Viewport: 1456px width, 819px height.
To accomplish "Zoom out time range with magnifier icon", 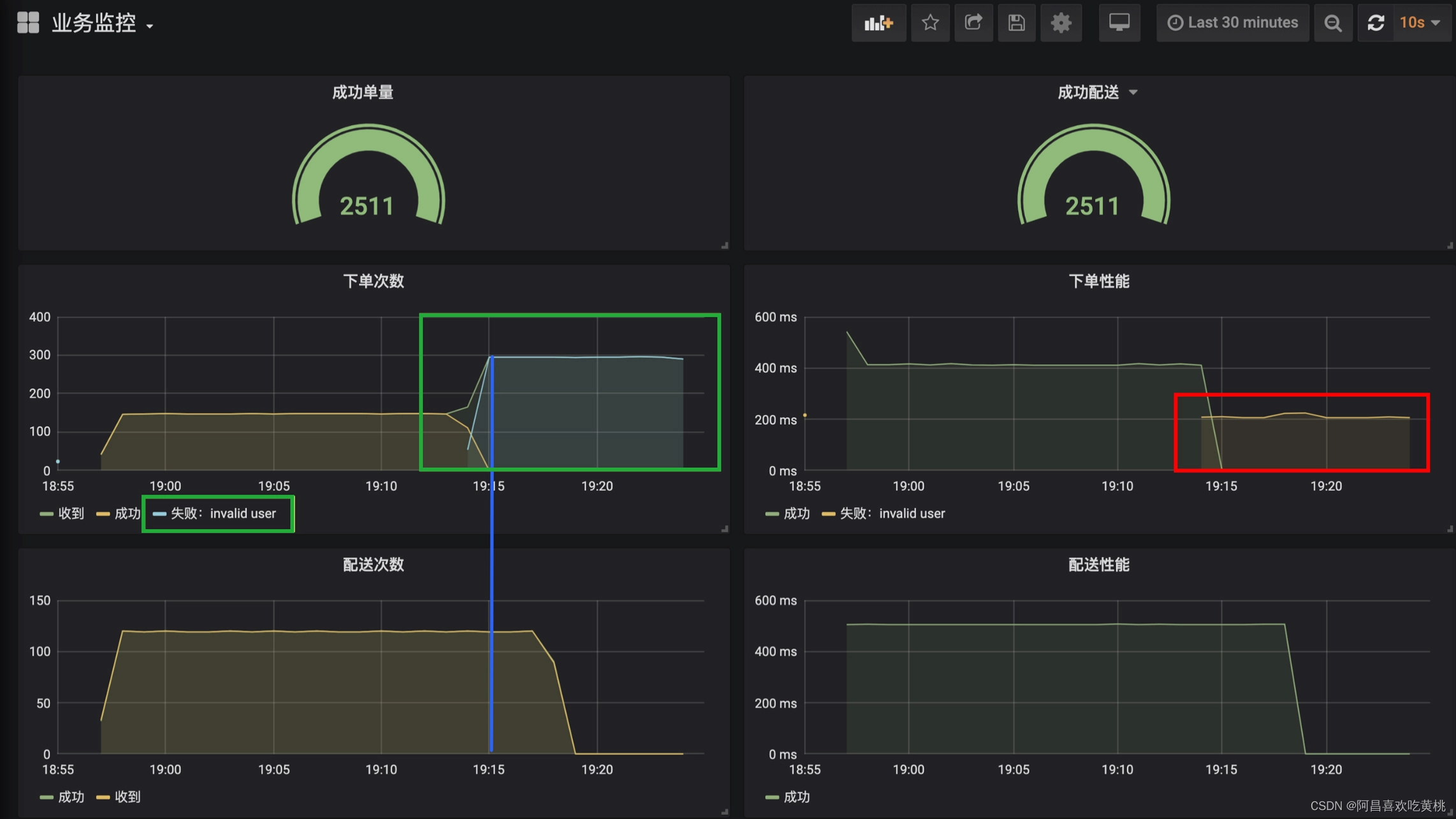I will coord(1333,22).
